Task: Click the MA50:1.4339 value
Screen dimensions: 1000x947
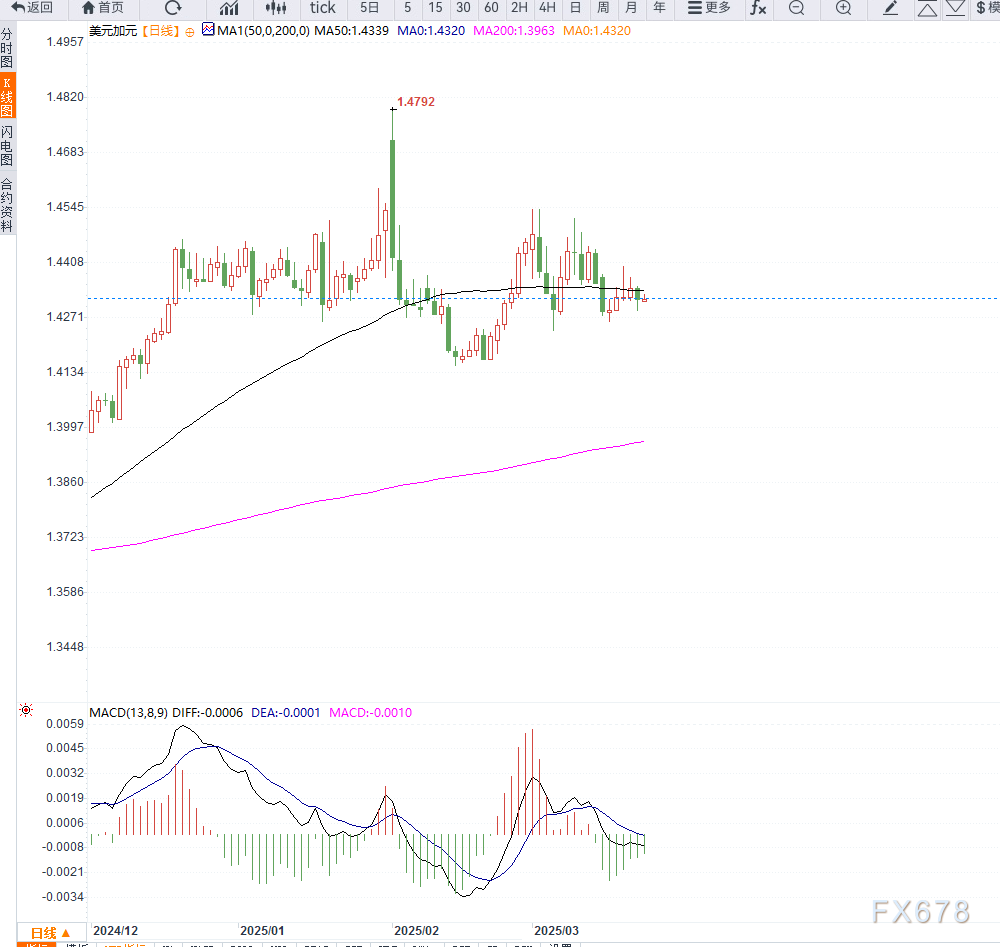Action: click(351, 31)
